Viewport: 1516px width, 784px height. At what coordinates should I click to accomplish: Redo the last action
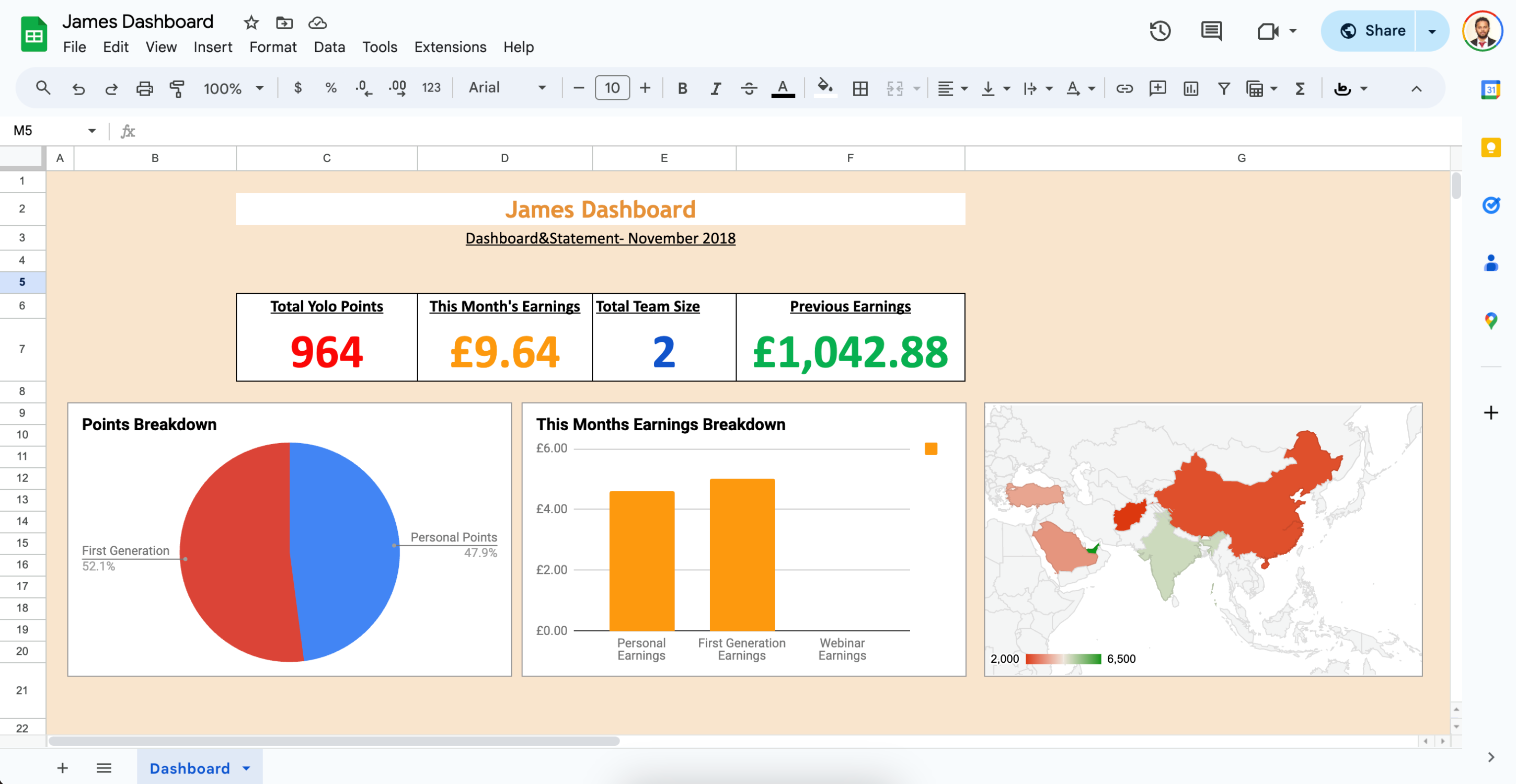[x=111, y=88]
